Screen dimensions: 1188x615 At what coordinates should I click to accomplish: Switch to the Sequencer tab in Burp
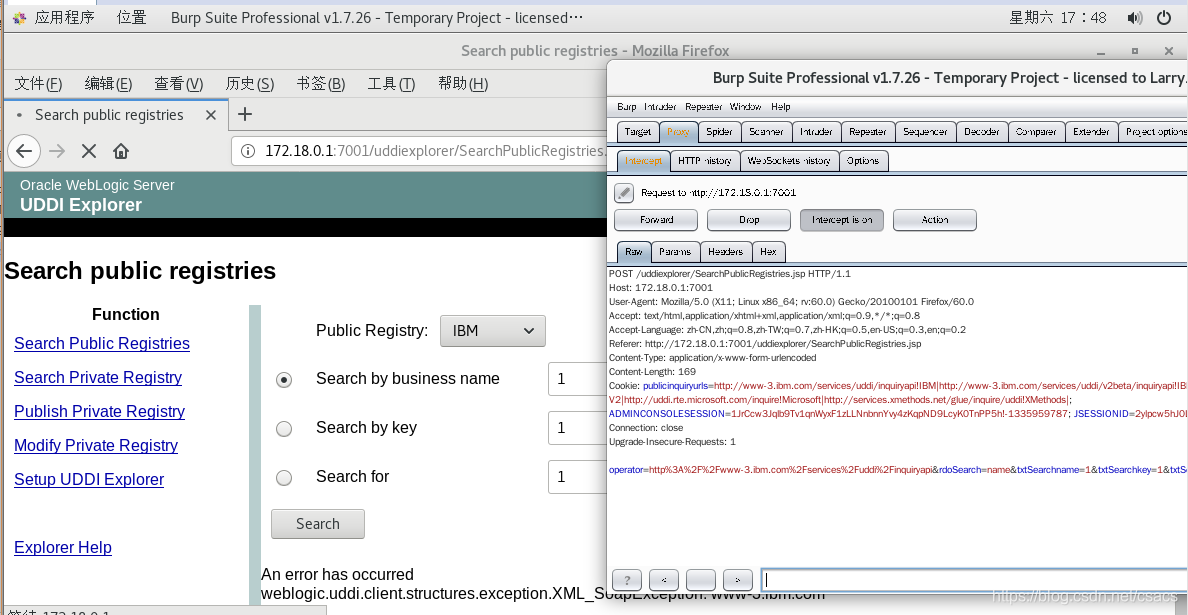926,132
